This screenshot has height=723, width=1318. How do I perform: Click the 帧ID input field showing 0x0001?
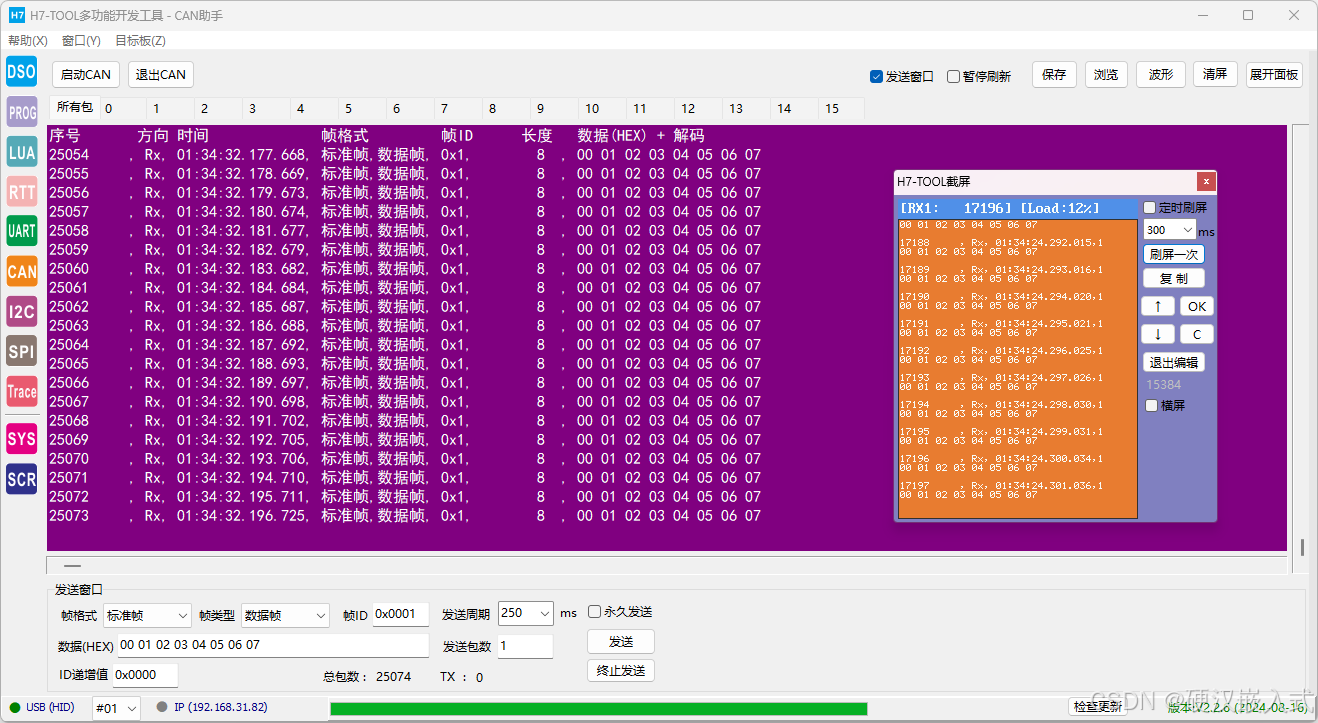click(x=401, y=614)
